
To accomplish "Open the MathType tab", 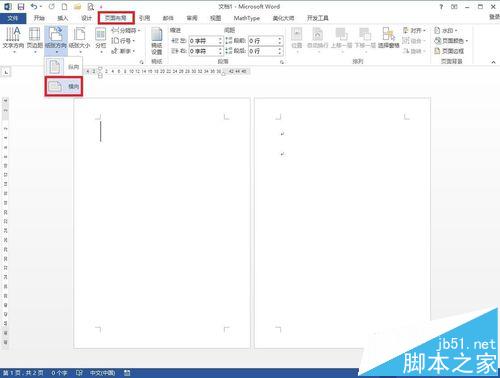I will (247, 18).
